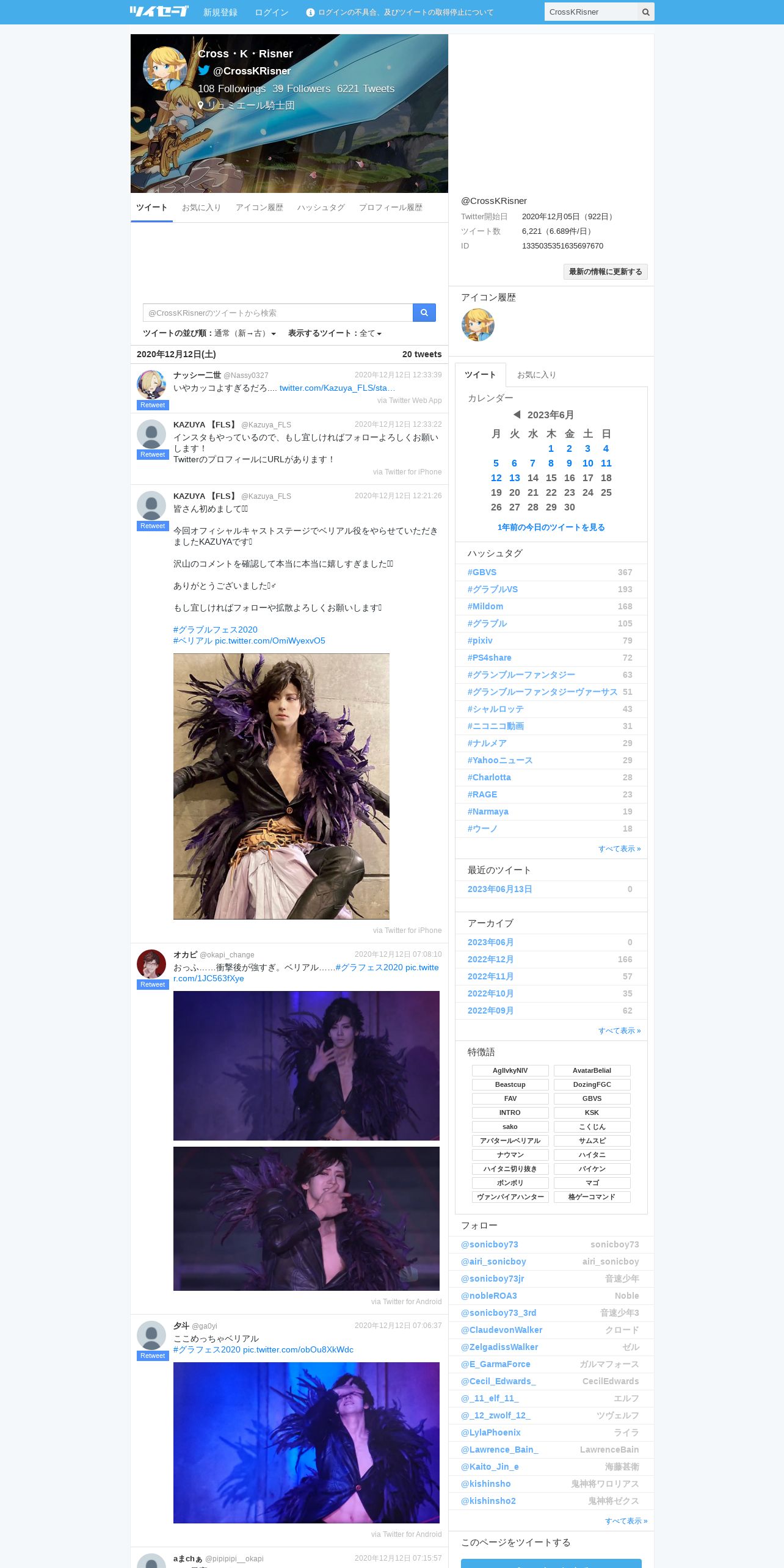Open the followed account @kishinsho2
Image resolution: width=784 pixels, height=1568 pixels.
coord(488,1501)
